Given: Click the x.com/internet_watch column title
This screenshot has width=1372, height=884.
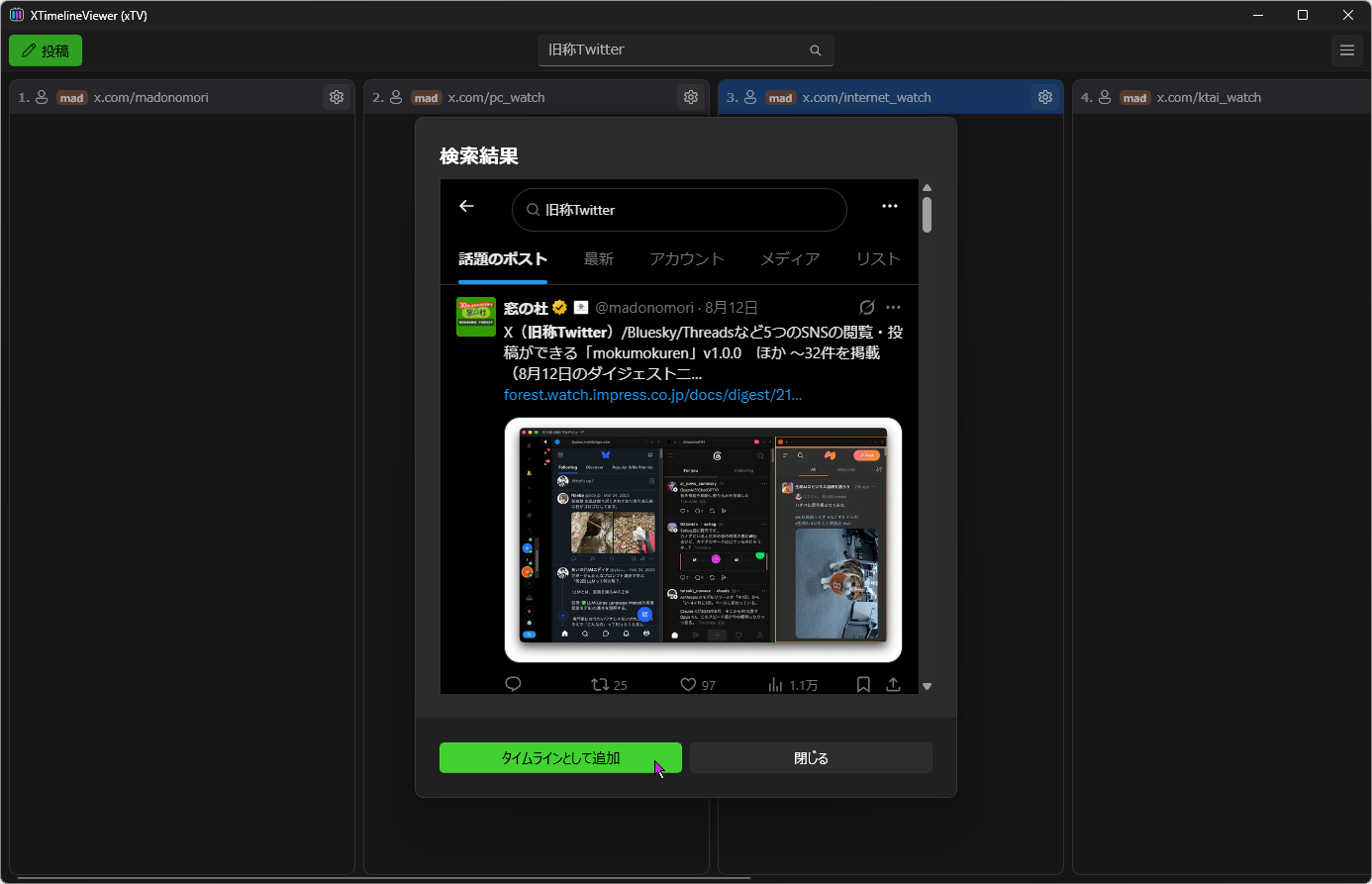Looking at the screenshot, I should 866,98.
